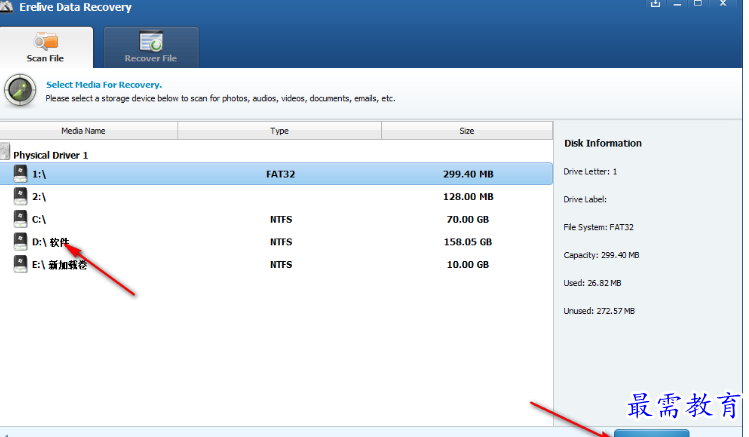The width and height of the screenshot is (749, 437).
Task: Click the 70.00 GB size cell
Action: coord(468,220)
